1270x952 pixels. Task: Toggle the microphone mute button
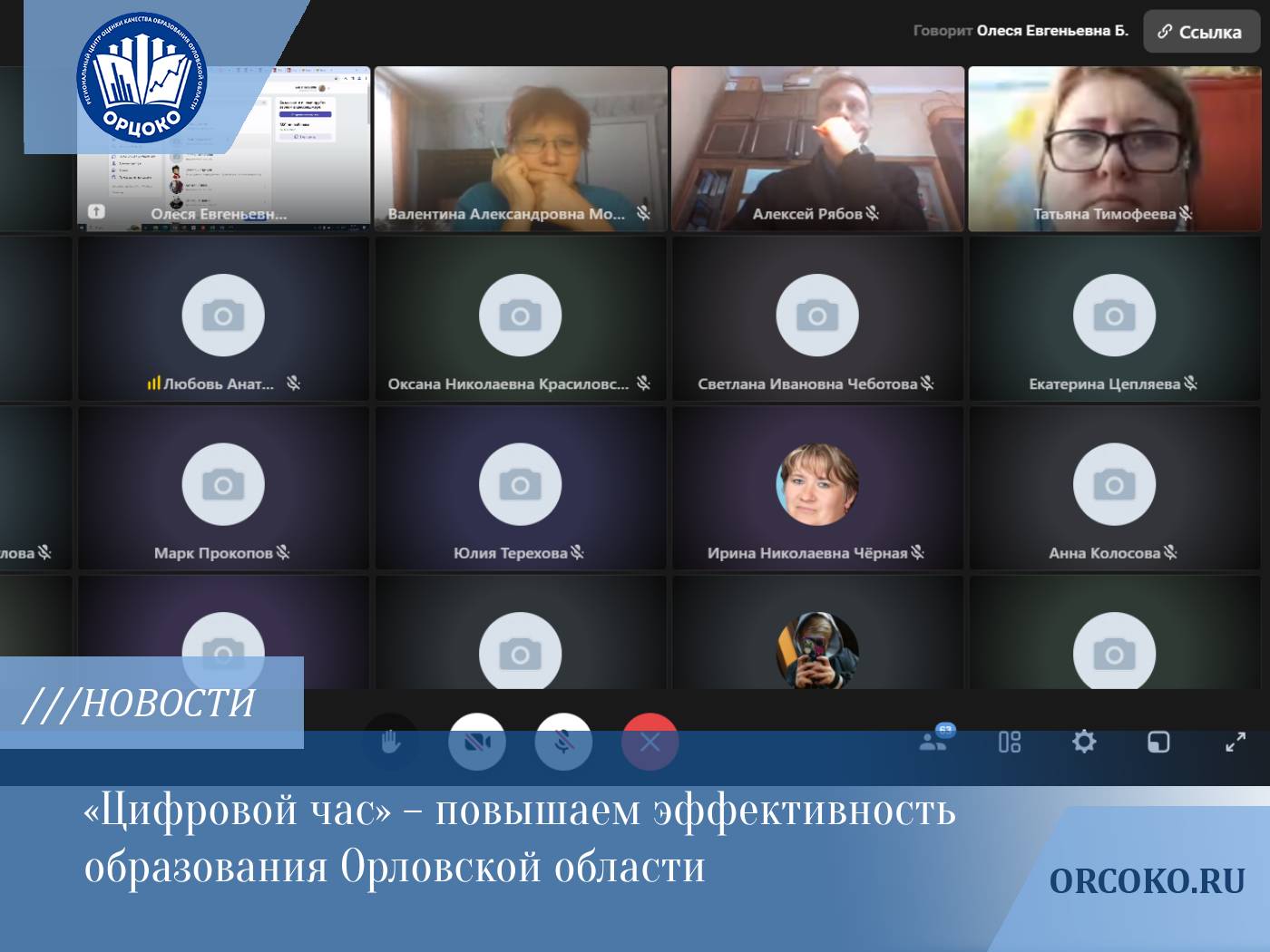563,743
